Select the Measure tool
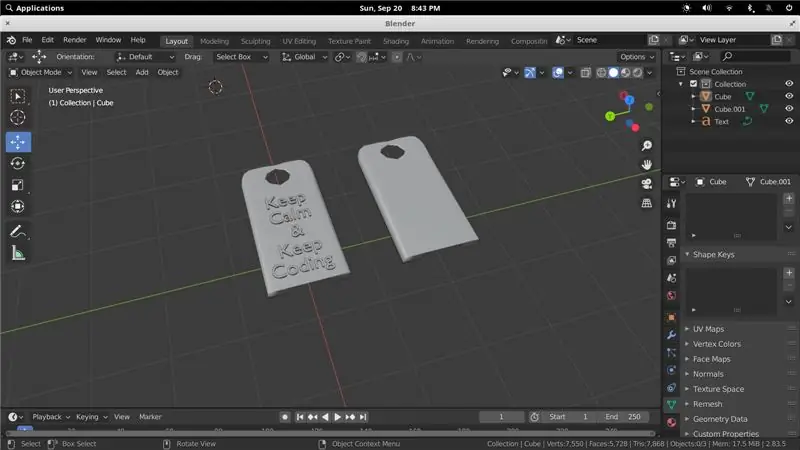The height and width of the screenshot is (450, 800). 18,253
